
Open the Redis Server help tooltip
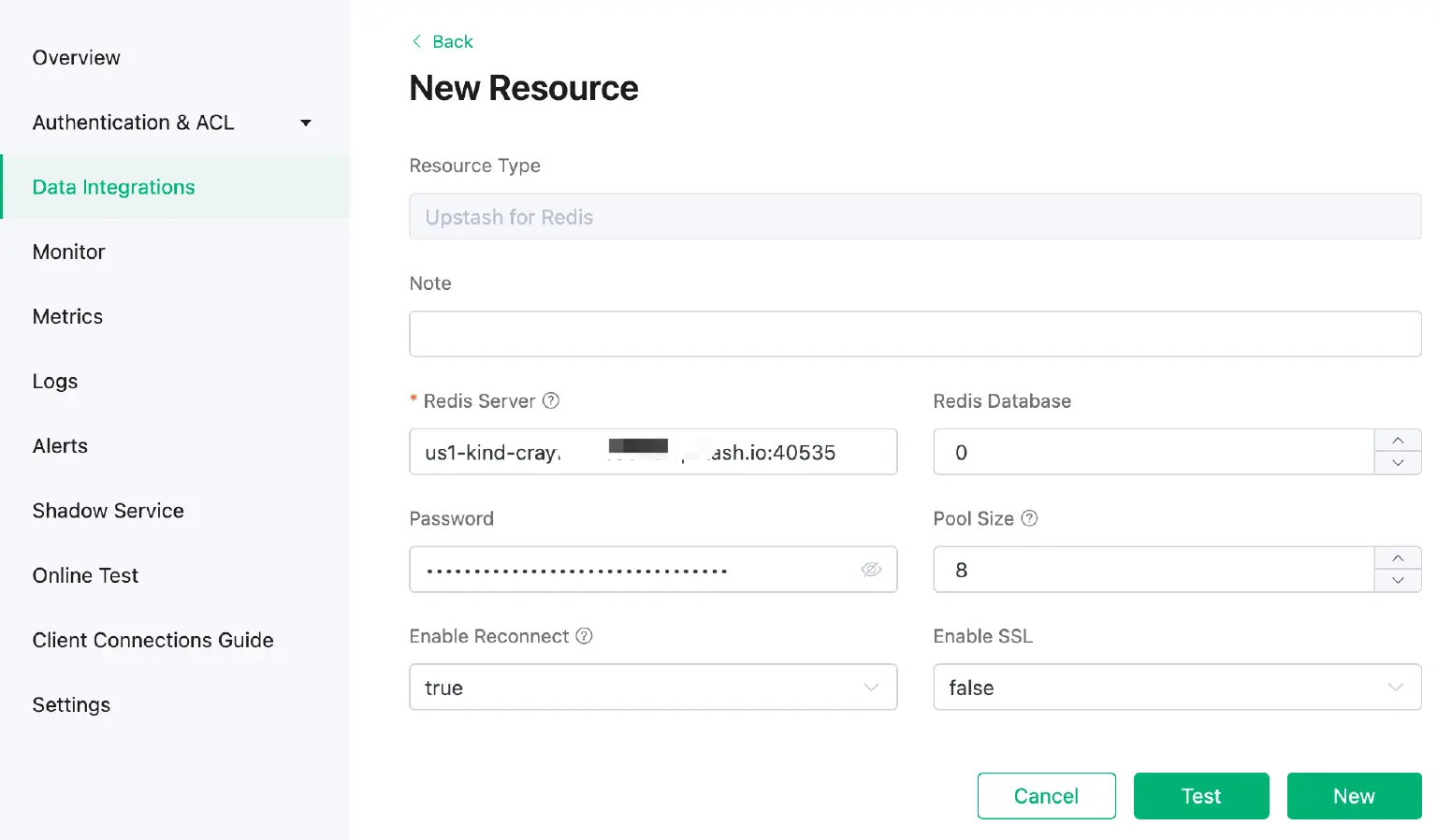[x=551, y=400]
